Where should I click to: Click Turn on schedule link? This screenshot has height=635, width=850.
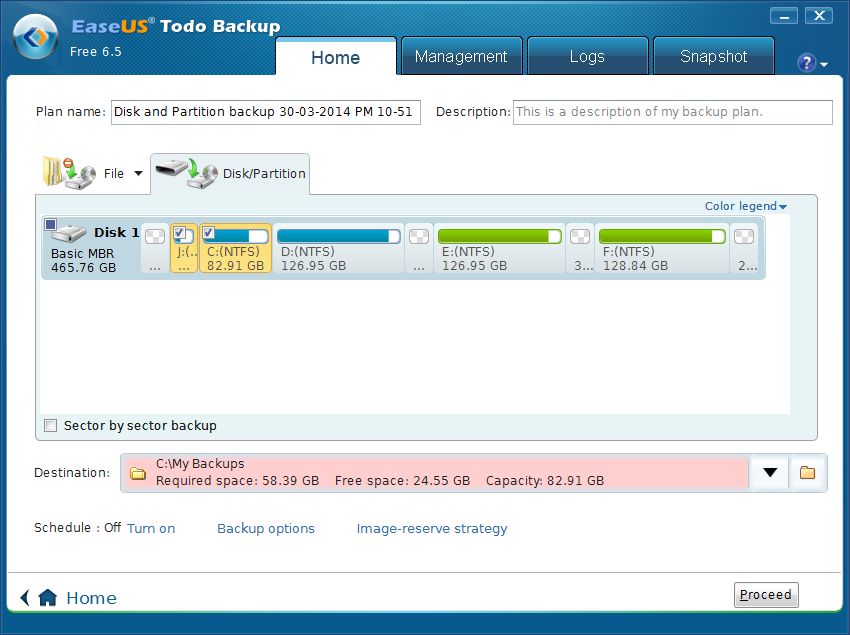pyautogui.click(x=151, y=528)
